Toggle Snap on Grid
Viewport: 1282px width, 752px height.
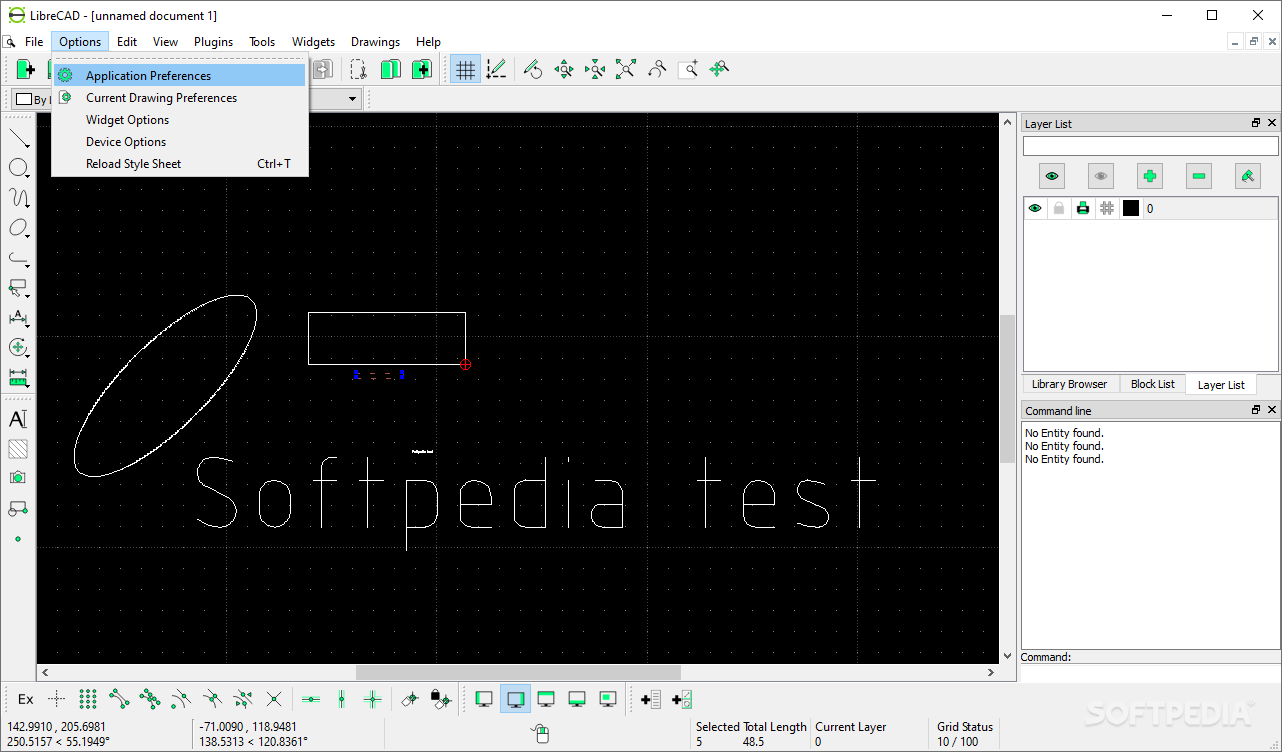[x=88, y=699]
